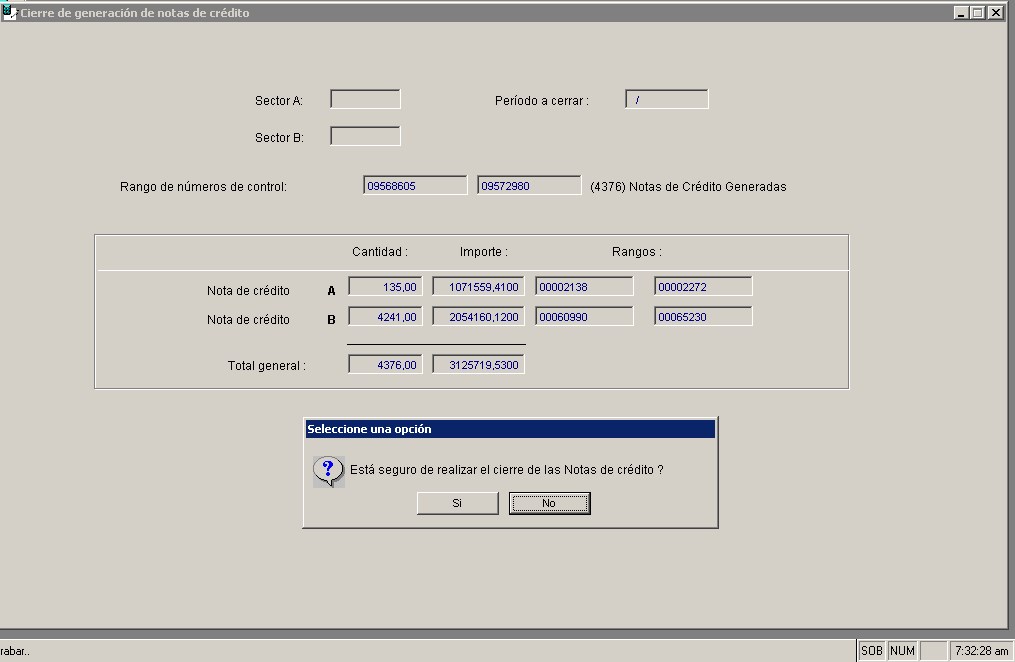Minimize the credit notes closing window

pos(961,13)
